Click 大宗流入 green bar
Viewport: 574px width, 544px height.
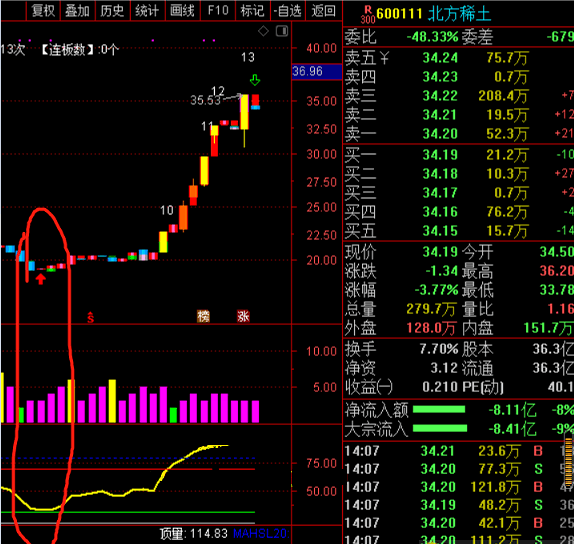440,428
